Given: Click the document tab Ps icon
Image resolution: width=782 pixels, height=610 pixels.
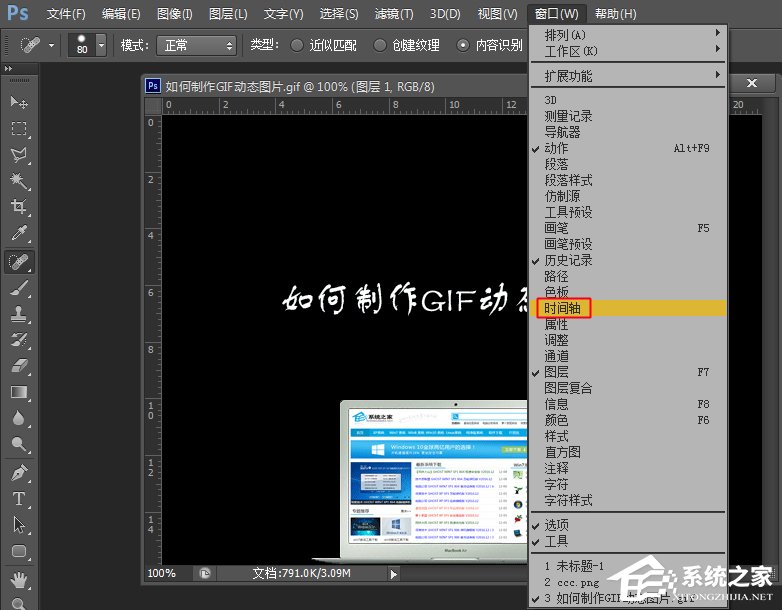Looking at the screenshot, I should pos(153,86).
